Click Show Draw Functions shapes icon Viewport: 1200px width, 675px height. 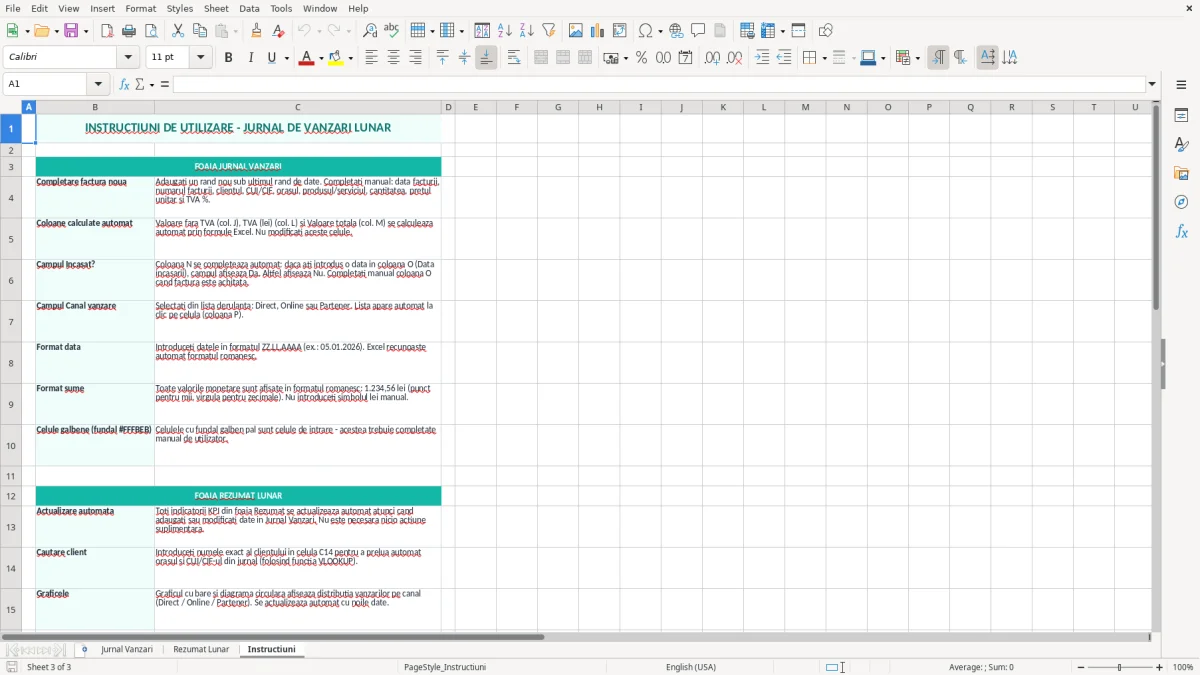(x=826, y=31)
